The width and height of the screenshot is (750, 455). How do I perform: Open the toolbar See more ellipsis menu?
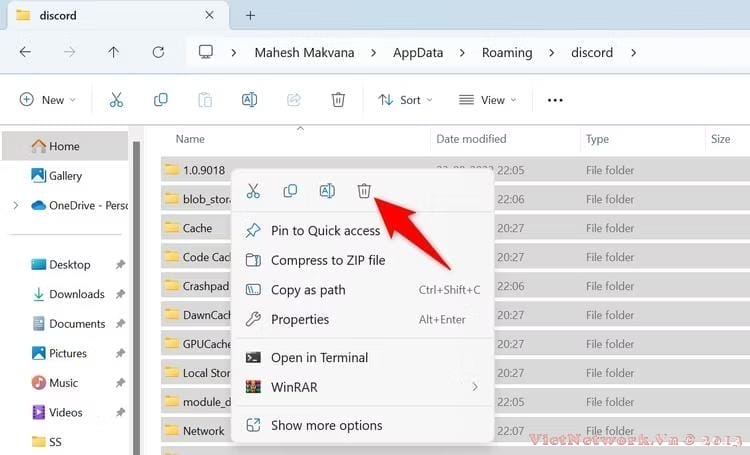coord(555,100)
